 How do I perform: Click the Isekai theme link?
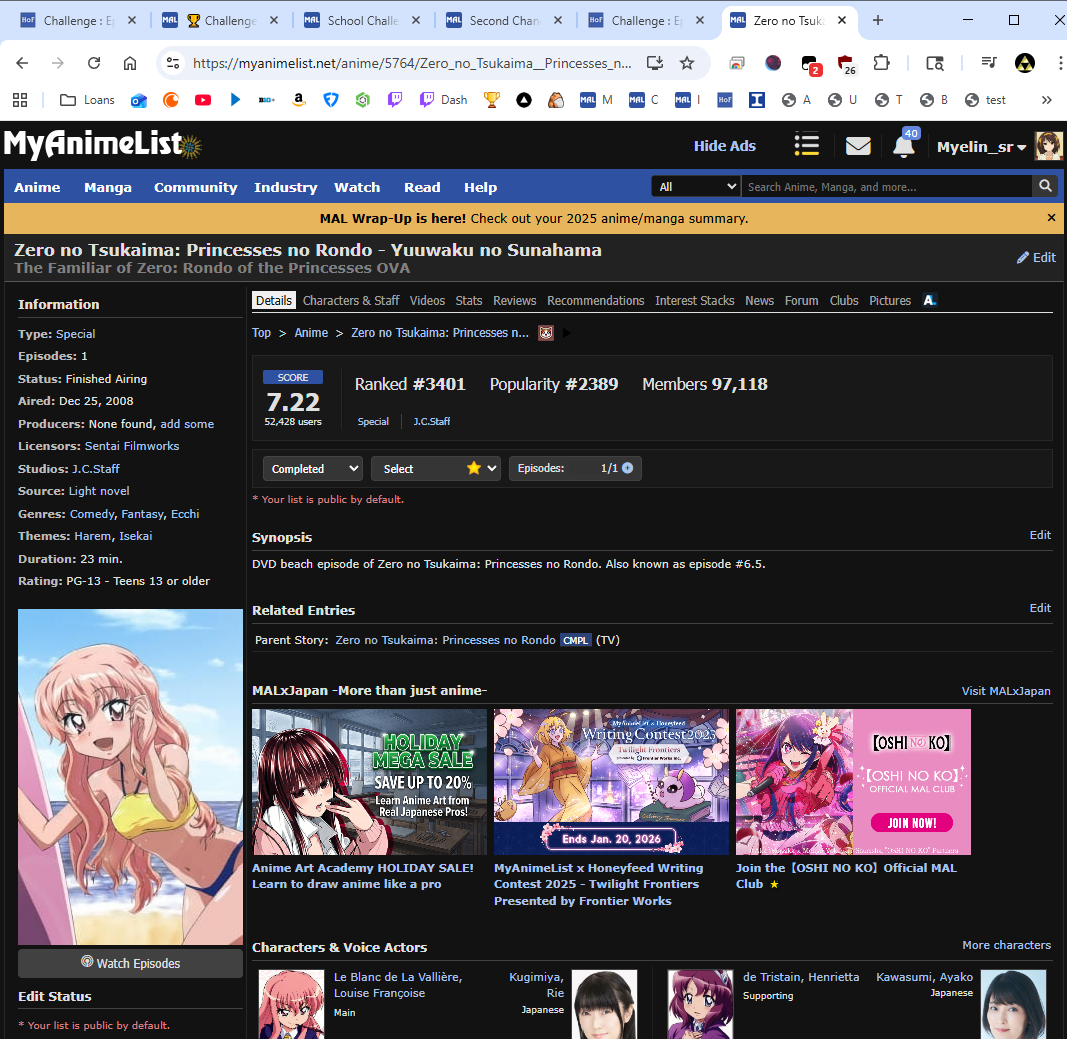click(136, 536)
